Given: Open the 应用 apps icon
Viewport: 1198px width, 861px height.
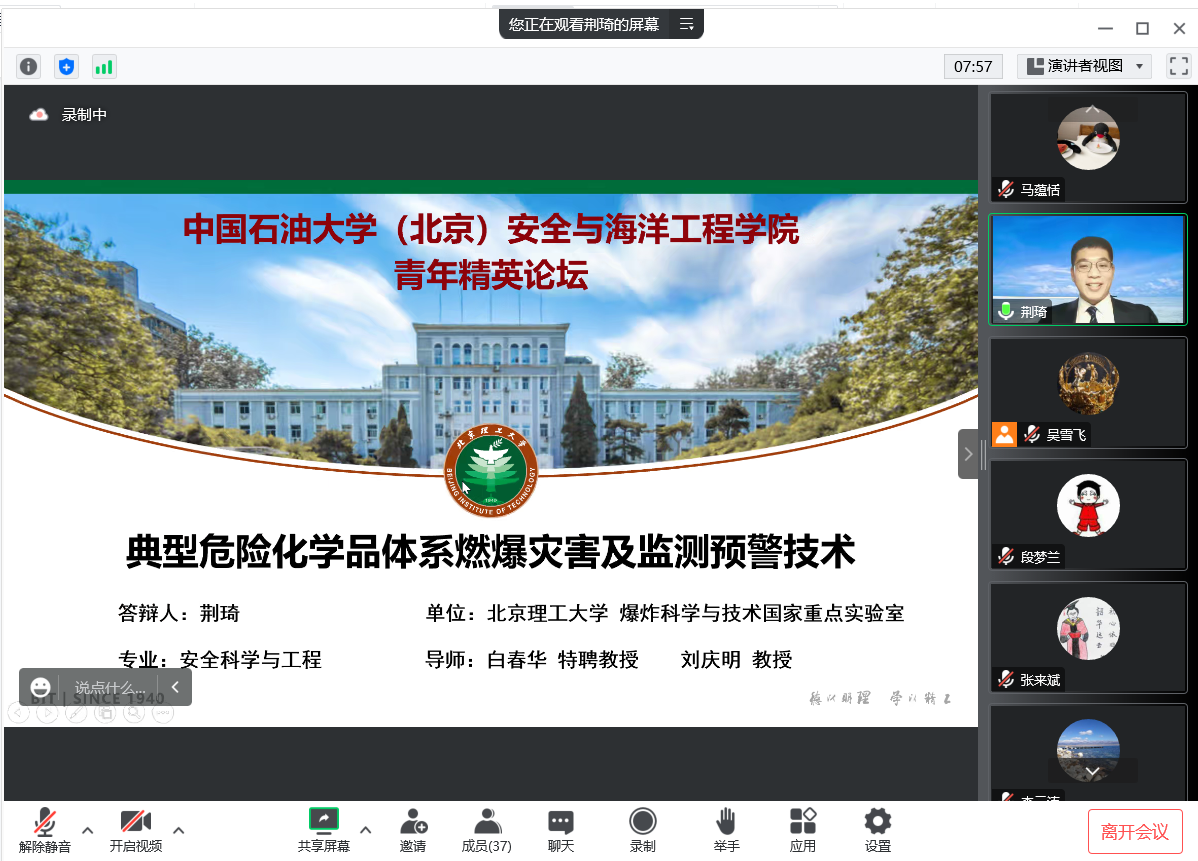Looking at the screenshot, I should coord(803,831).
